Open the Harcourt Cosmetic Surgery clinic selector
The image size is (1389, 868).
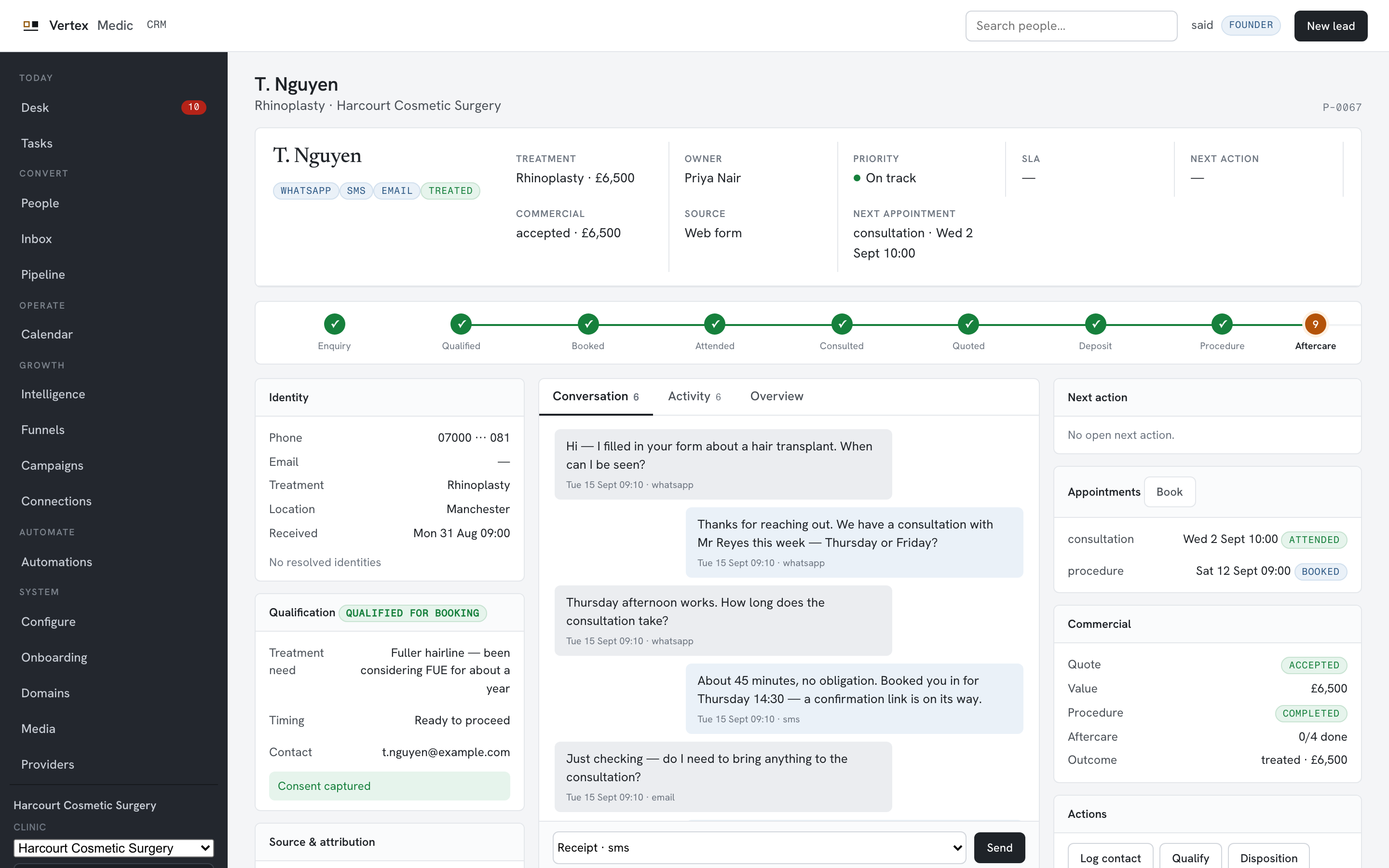pyautogui.click(x=114, y=848)
